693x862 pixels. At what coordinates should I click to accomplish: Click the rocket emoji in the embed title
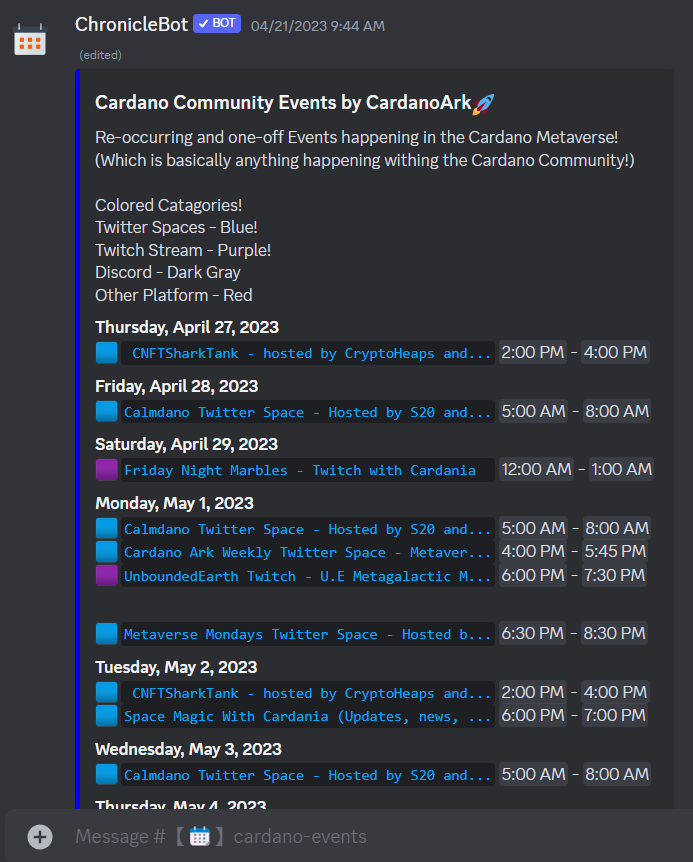(x=484, y=103)
